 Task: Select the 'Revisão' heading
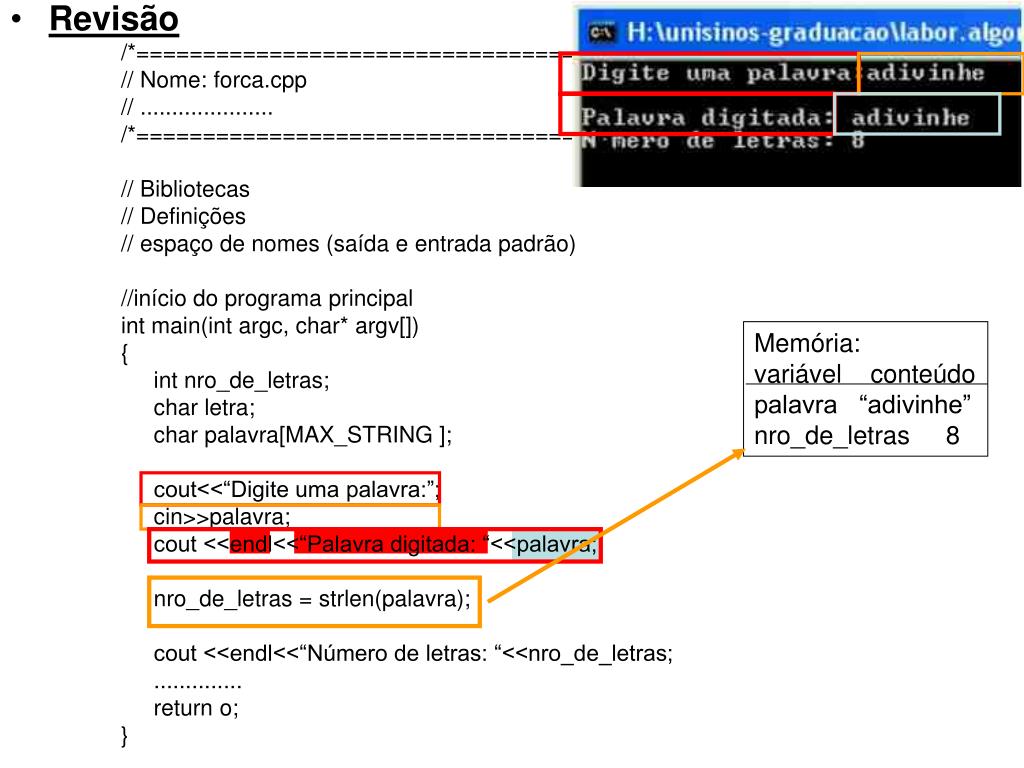(114, 18)
